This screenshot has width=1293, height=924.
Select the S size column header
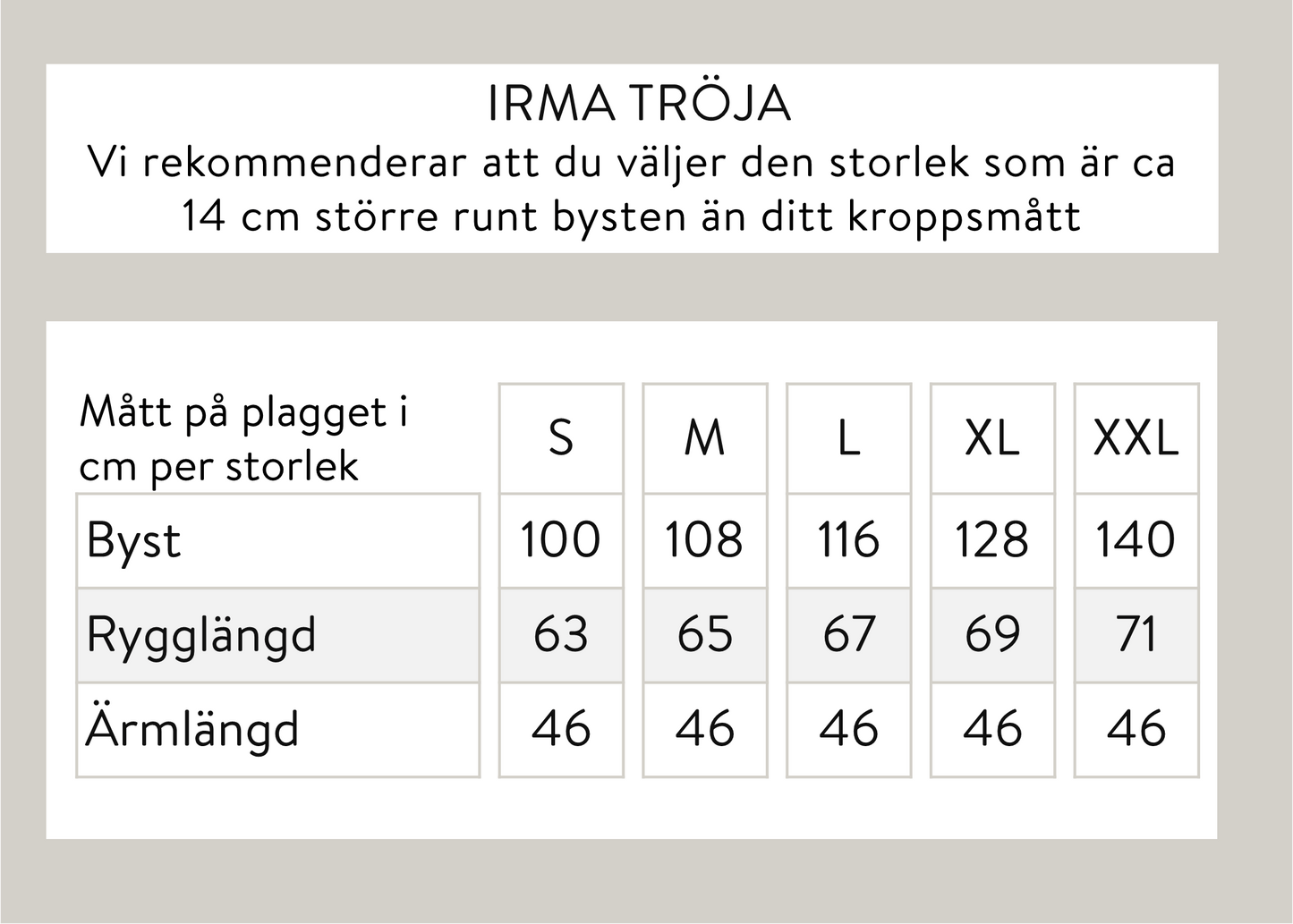[x=561, y=438]
